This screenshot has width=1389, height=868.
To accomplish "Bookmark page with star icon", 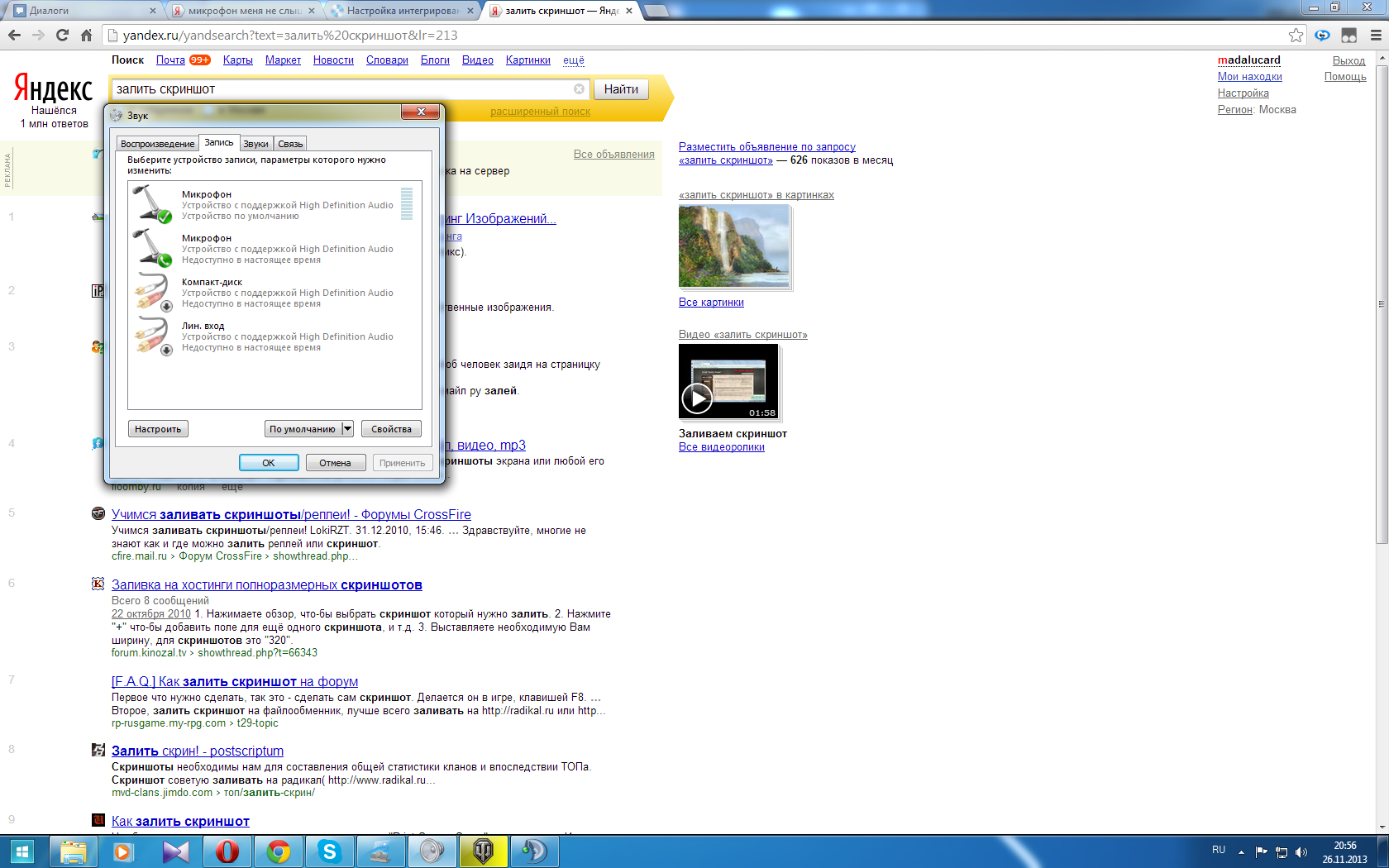I will [1296, 35].
